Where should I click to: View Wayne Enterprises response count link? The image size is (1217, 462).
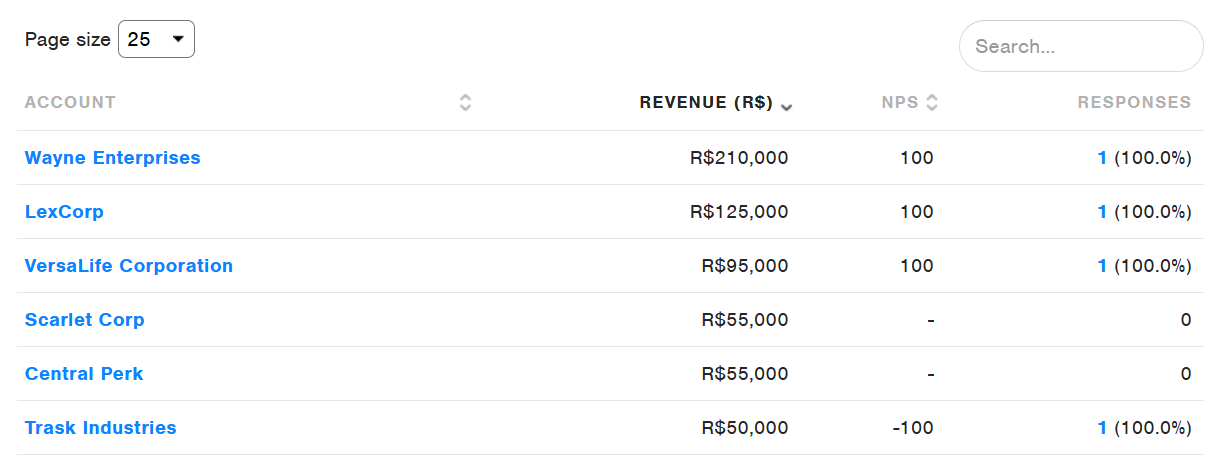click(x=1102, y=158)
